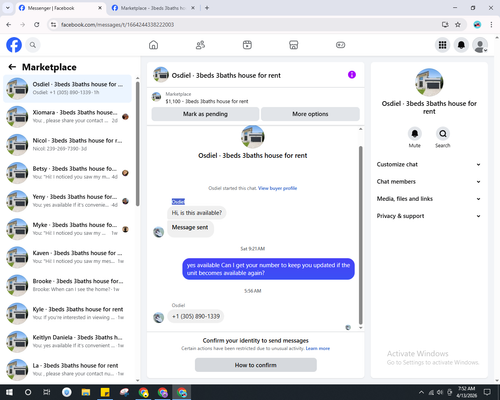The image size is (500, 400).
Task: Click More options button
Action: click(x=310, y=114)
